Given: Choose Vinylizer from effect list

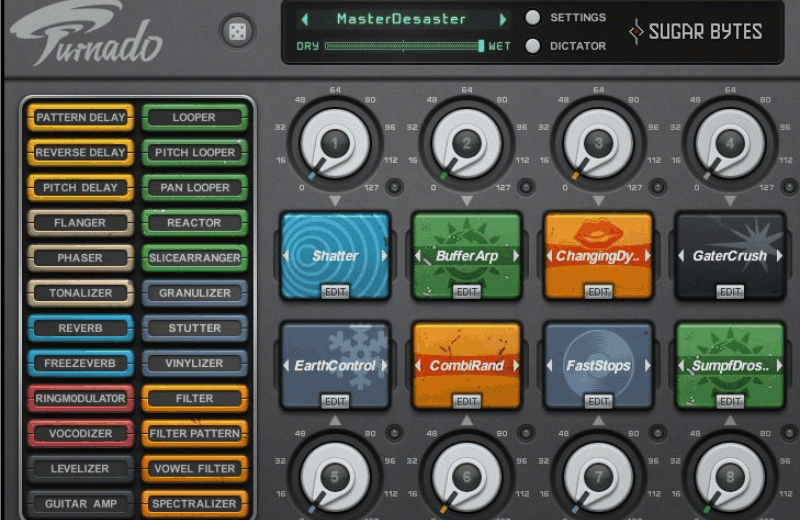Looking at the screenshot, I should [x=194, y=363].
